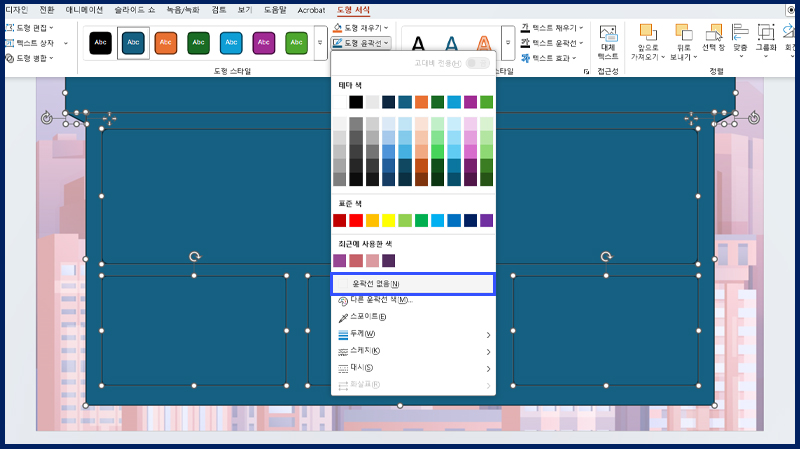Apply the dark teal Abc shape style

[133, 43]
